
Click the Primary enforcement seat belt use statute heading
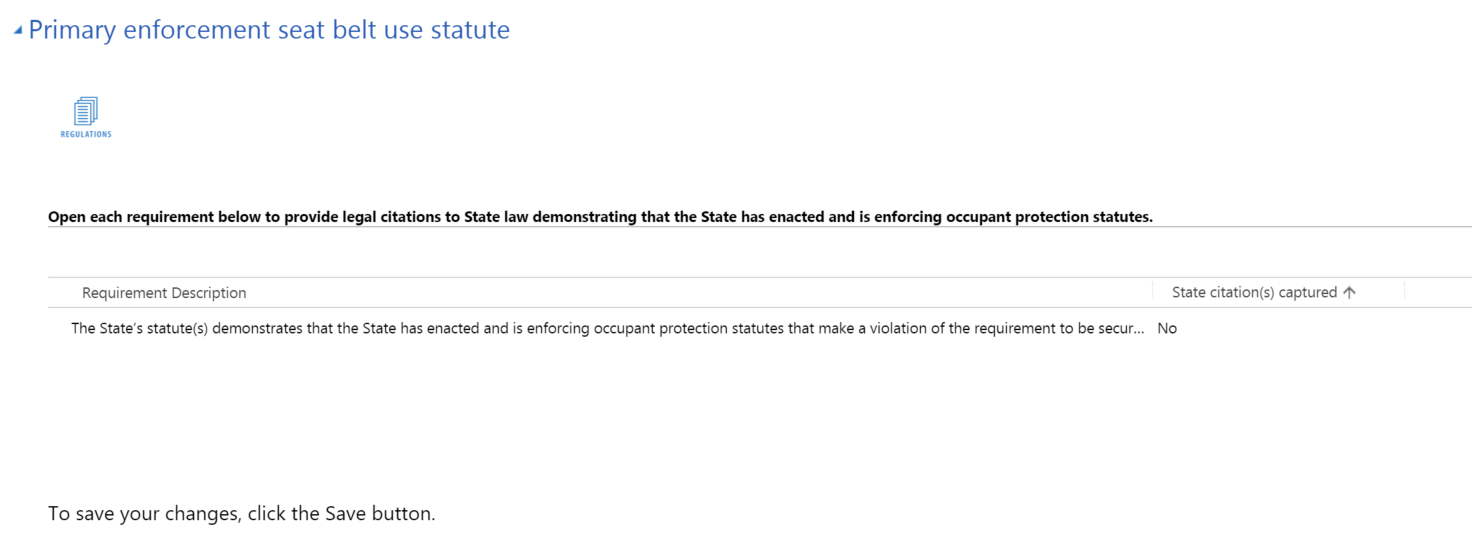tap(269, 30)
